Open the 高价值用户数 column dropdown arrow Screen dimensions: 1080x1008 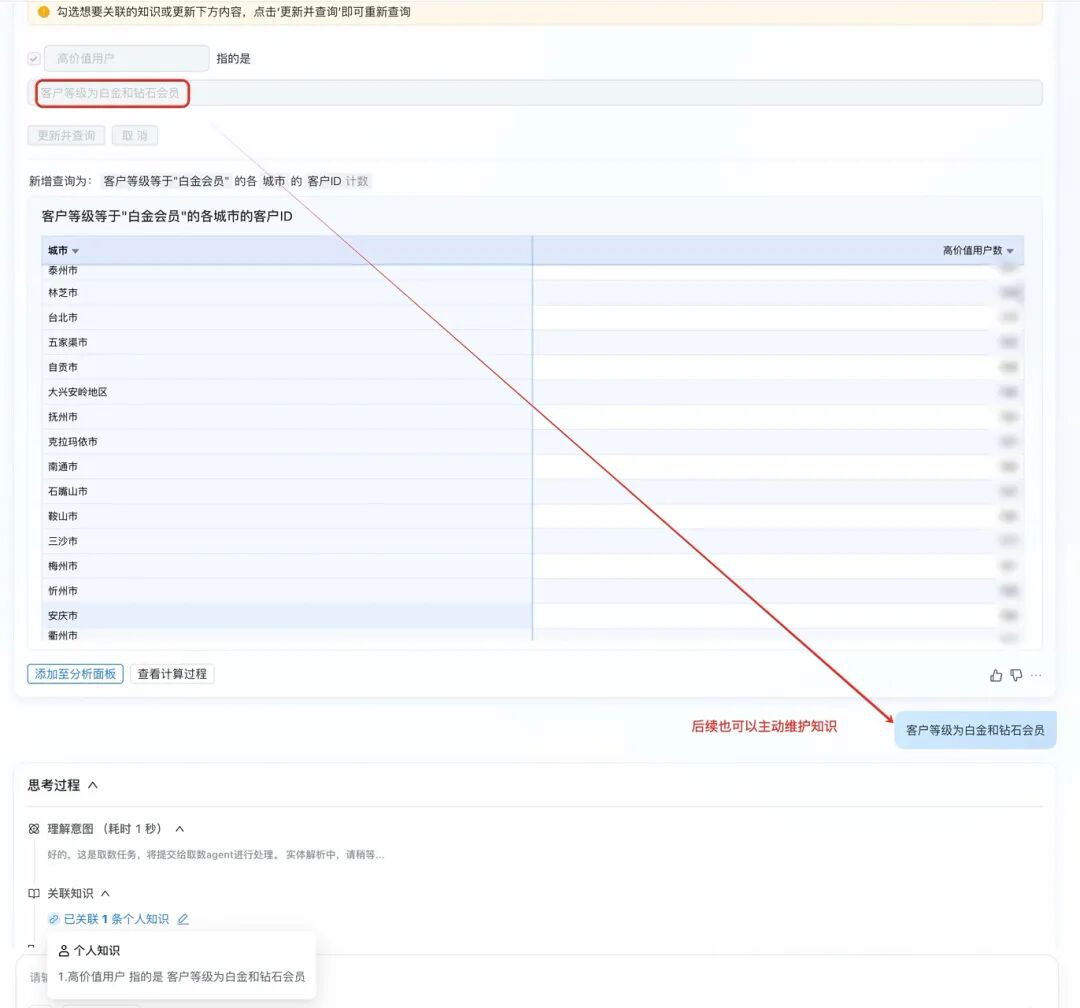pyautogui.click(x=1010, y=251)
